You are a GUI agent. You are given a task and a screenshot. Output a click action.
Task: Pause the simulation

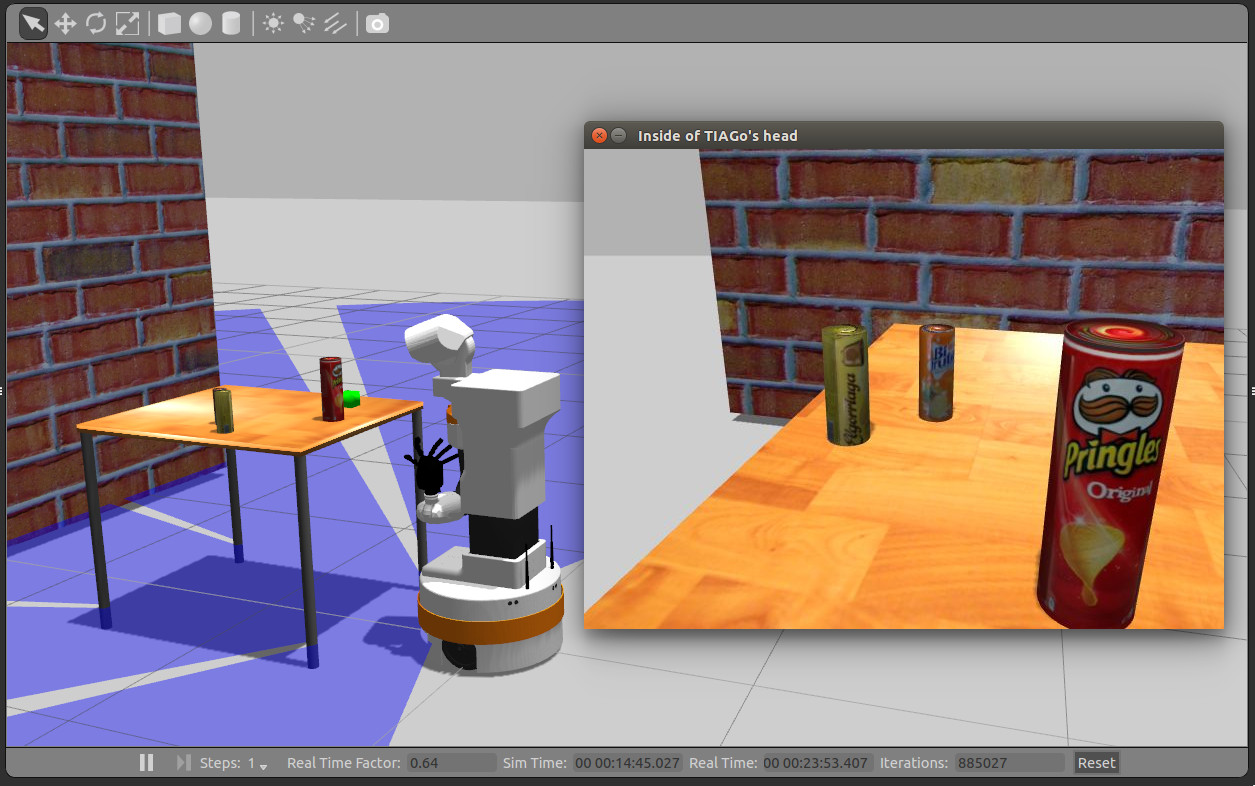coord(147,762)
